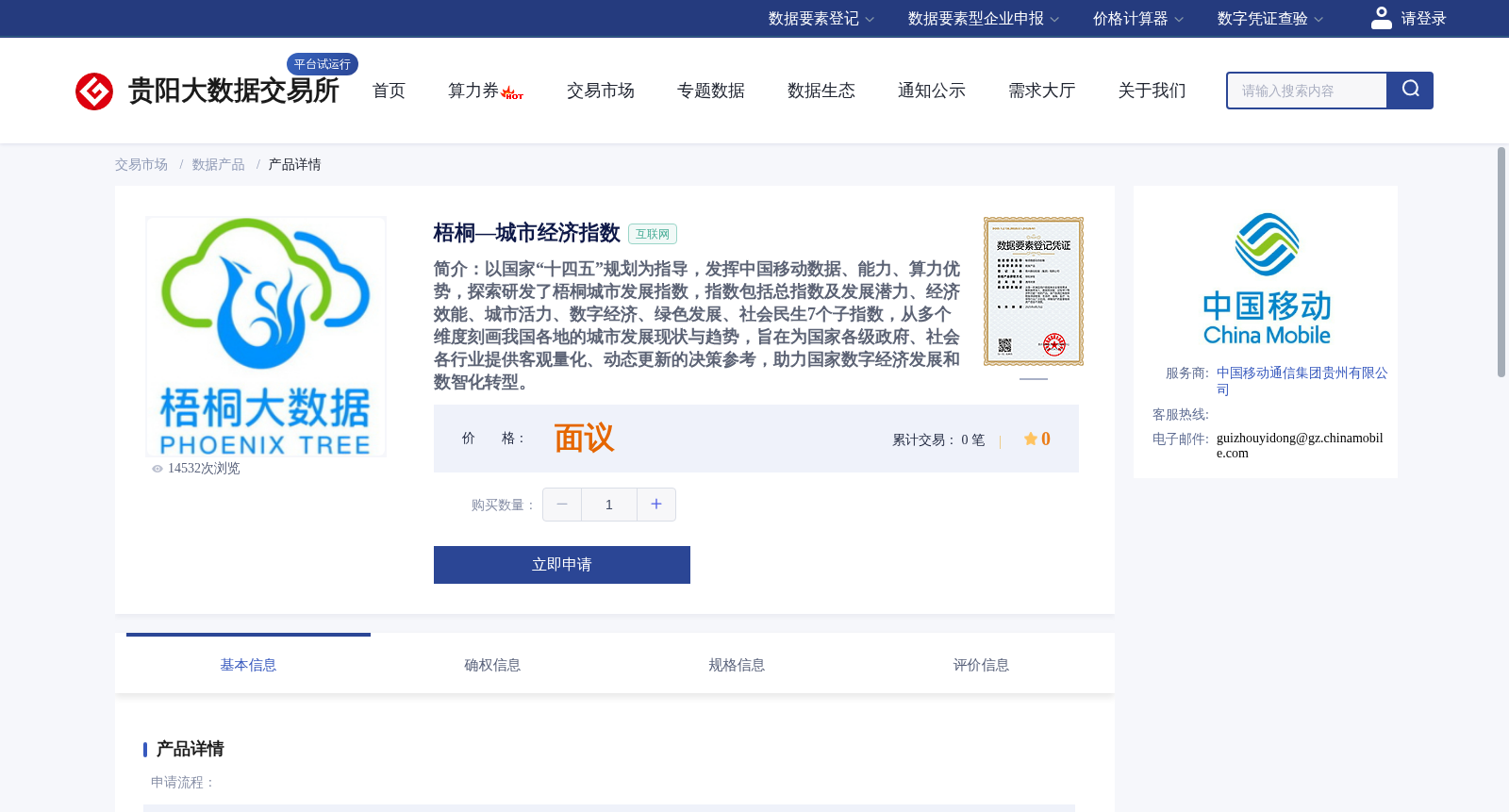Screen dimensions: 1509x812
Task: Open the 中国移动通信集团贵州有限公司 provider link
Action: [1302, 381]
